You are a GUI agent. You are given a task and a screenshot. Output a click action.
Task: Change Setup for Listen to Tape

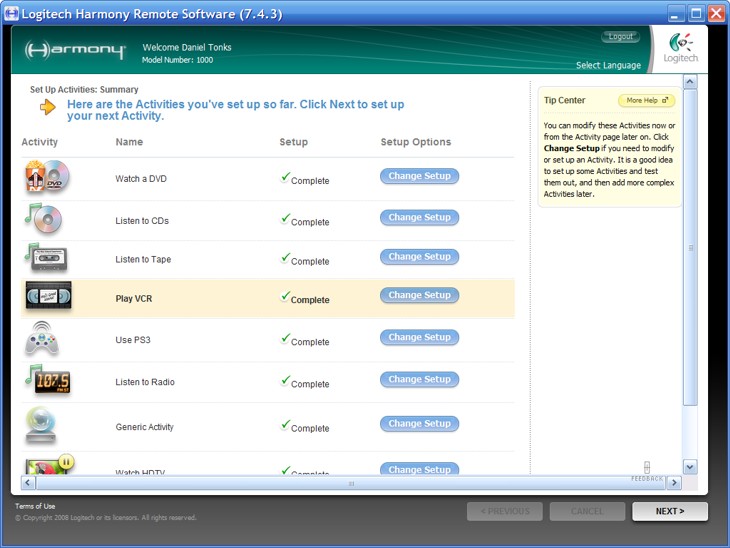tap(419, 257)
